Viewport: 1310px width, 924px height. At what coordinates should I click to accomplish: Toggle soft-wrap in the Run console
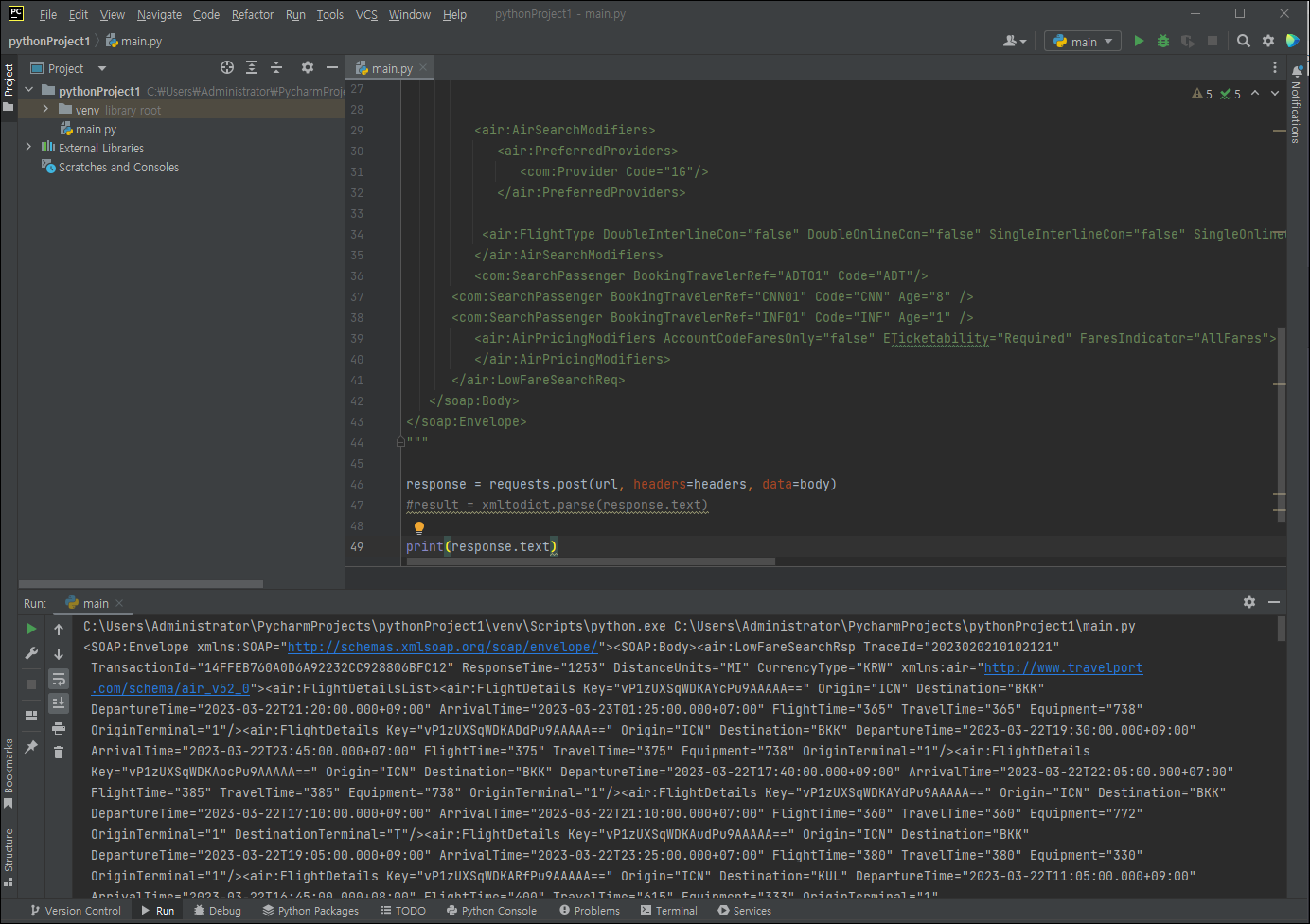[58, 680]
